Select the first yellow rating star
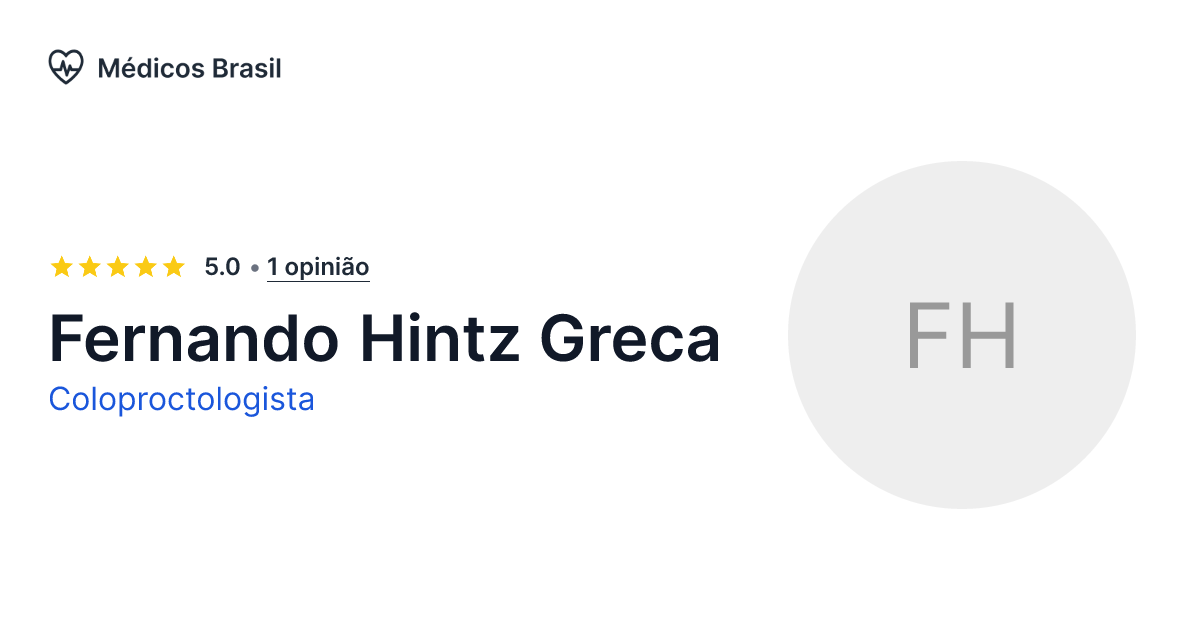Viewport: 1200px width, 630px height. click(x=62, y=267)
